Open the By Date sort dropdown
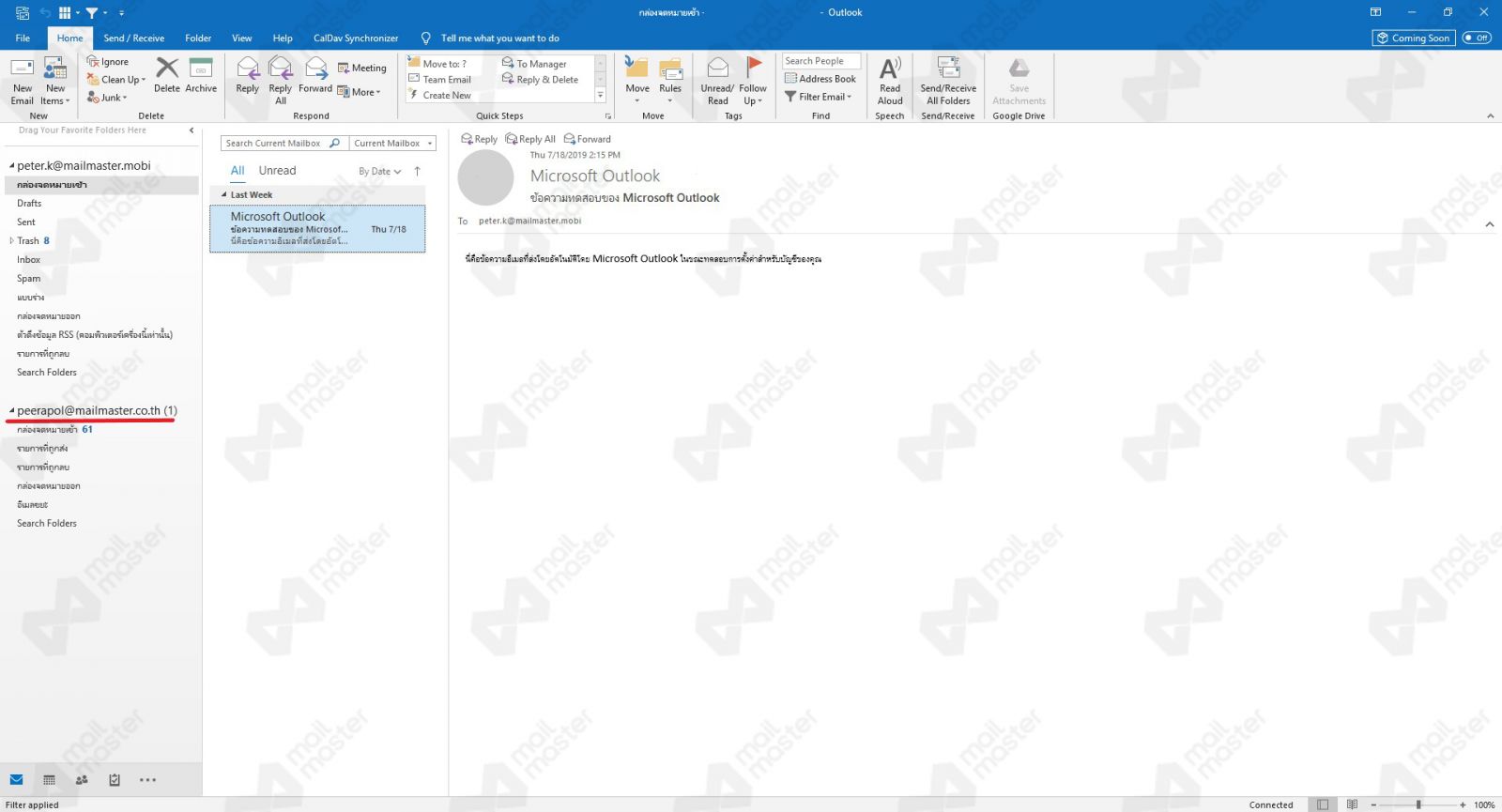Image resolution: width=1502 pixels, height=812 pixels. pyautogui.click(x=380, y=172)
